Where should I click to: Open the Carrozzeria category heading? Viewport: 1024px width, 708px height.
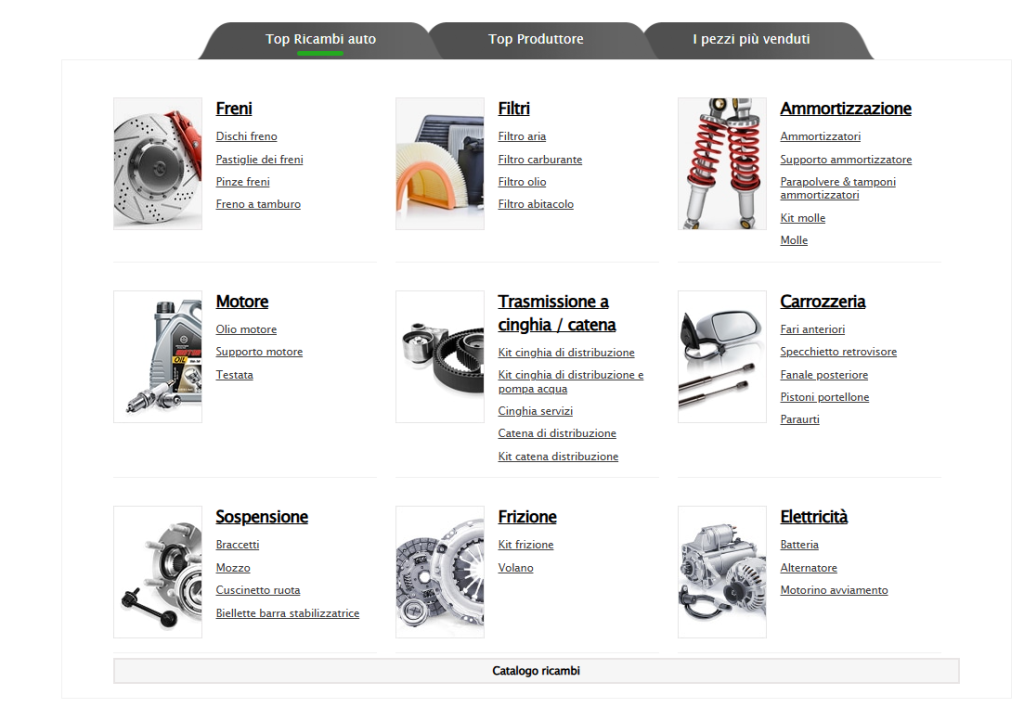(x=823, y=302)
